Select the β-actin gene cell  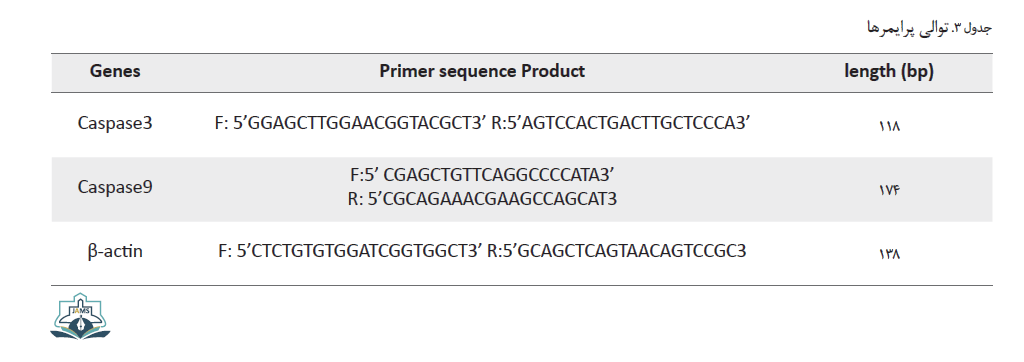(115, 251)
